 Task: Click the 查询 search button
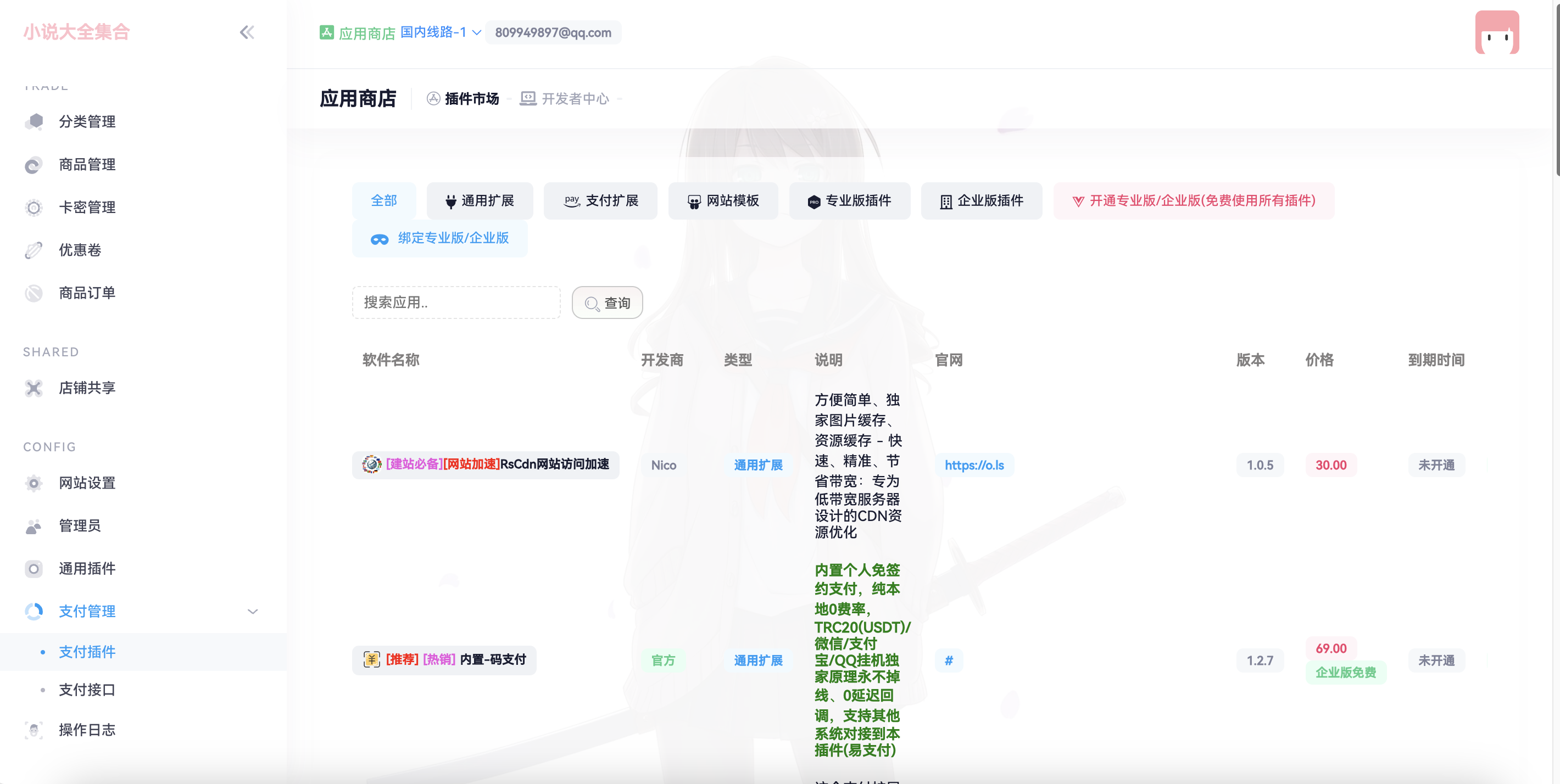click(608, 303)
